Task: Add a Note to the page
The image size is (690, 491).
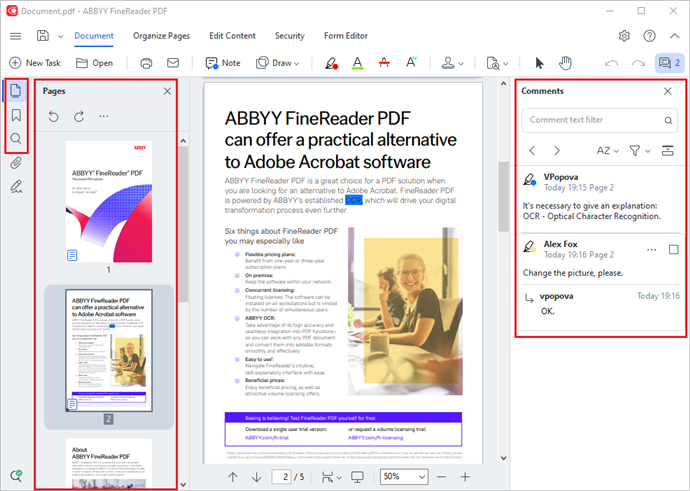Action: pyautogui.click(x=223, y=63)
